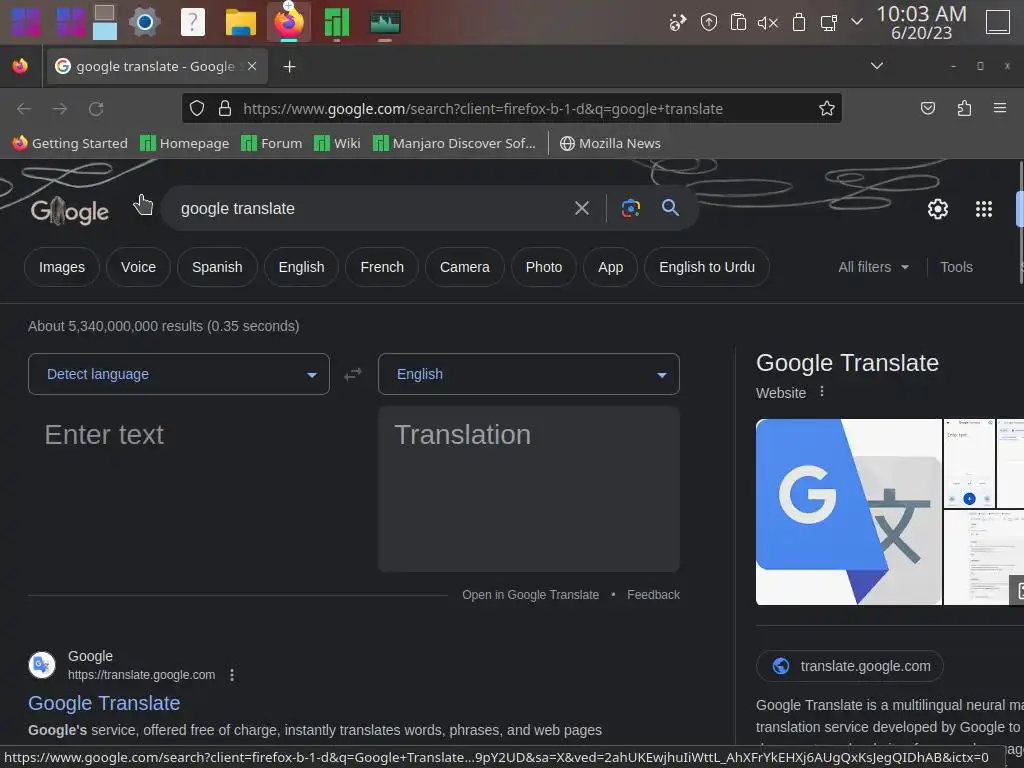Visit translate.google.com chip in knowledge panel
Image resolution: width=1024 pixels, height=768 pixels.
[x=850, y=666]
